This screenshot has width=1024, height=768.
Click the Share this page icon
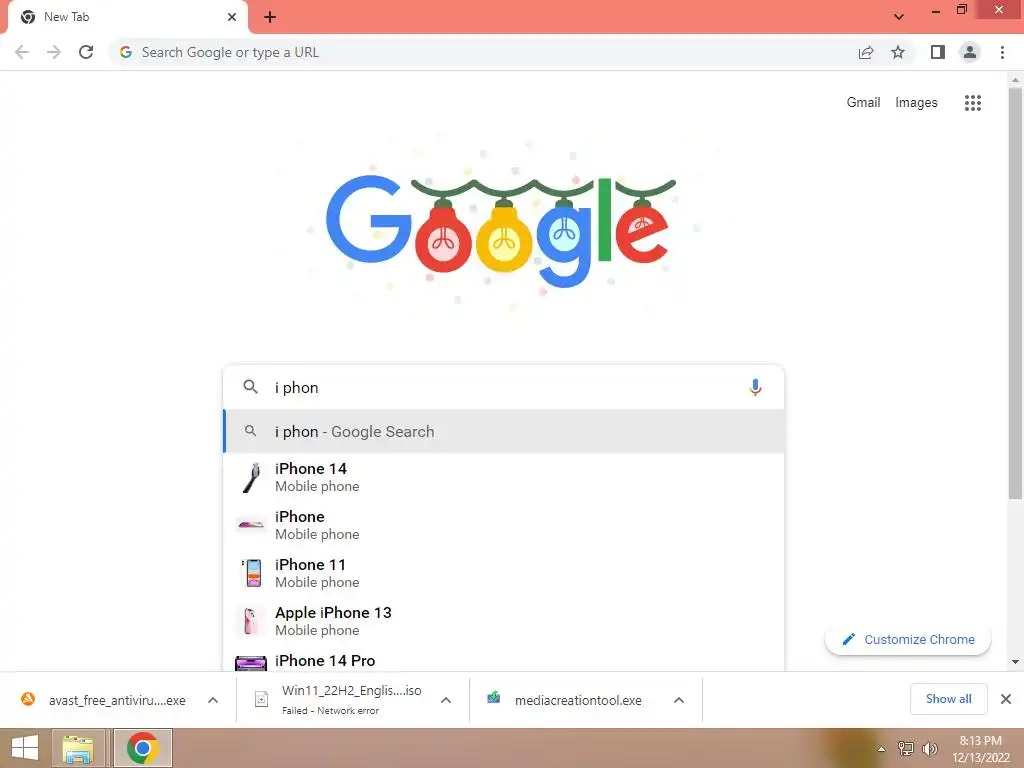[866, 52]
